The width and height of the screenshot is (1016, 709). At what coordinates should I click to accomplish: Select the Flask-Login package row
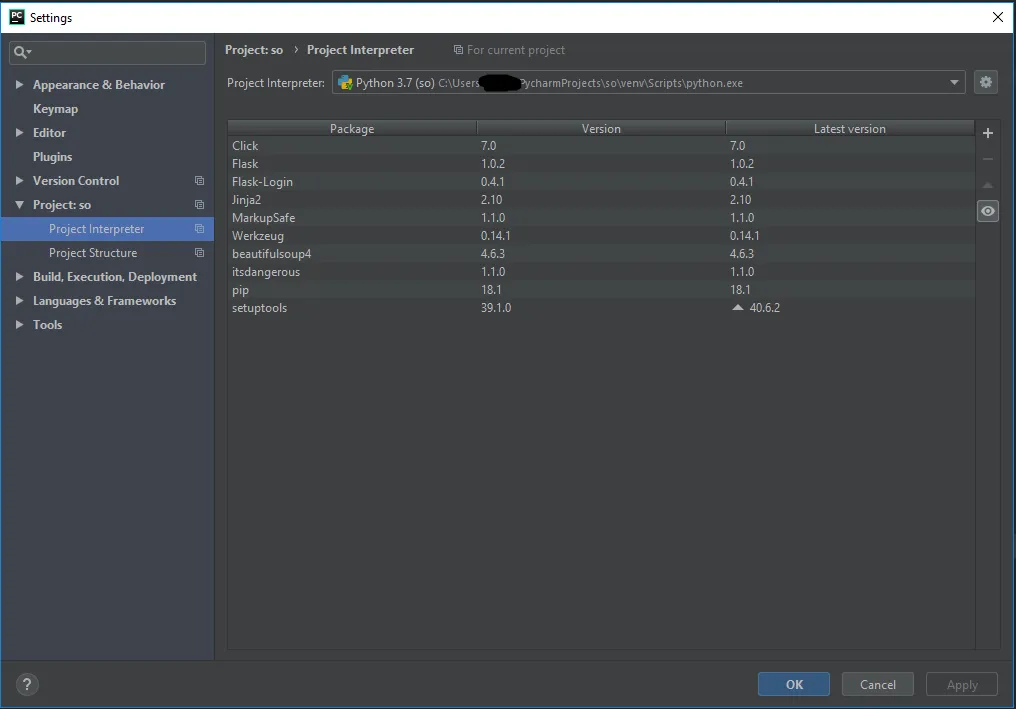coord(601,182)
